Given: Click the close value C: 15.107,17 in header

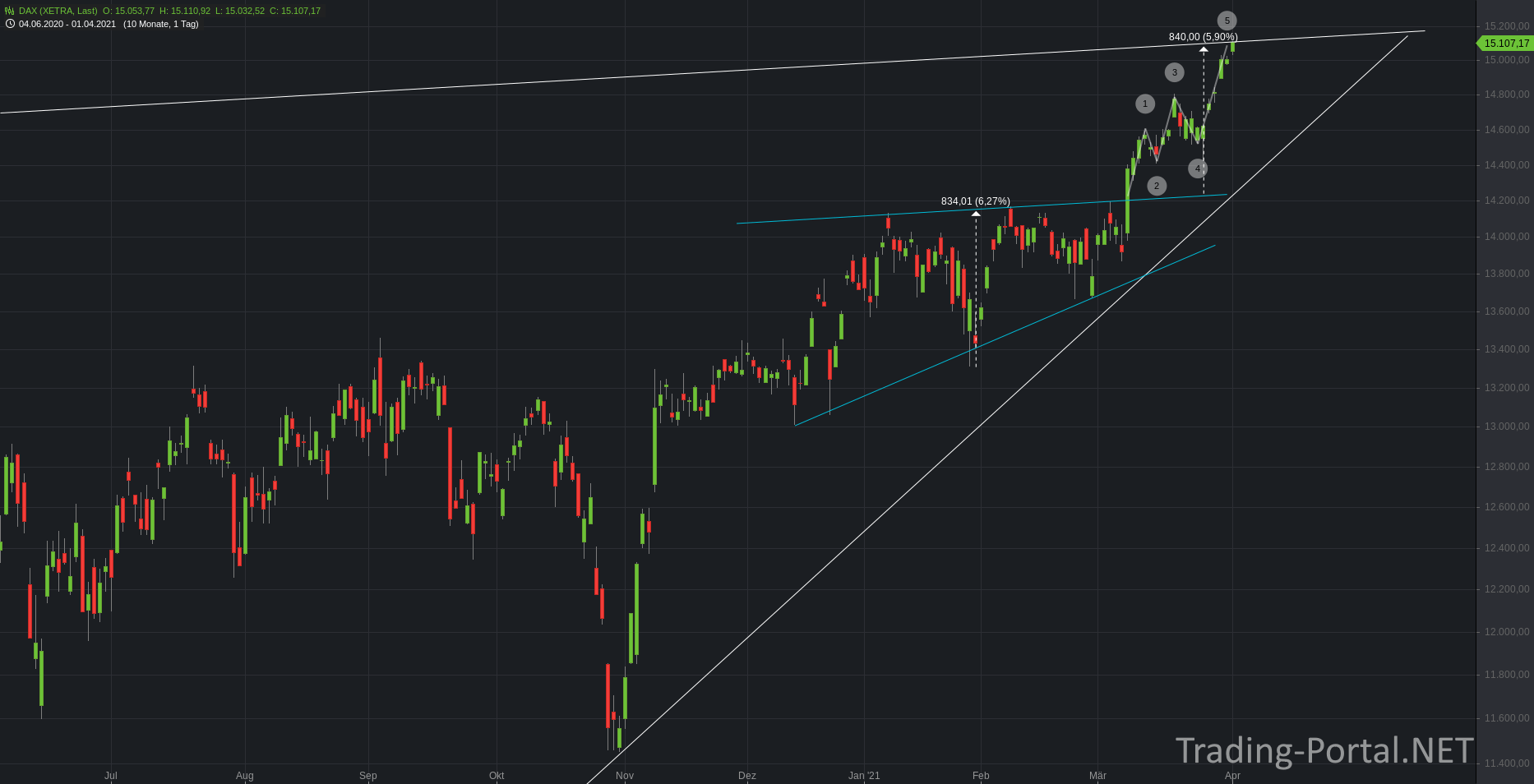Looking at the screenshot, I should 295,11.
